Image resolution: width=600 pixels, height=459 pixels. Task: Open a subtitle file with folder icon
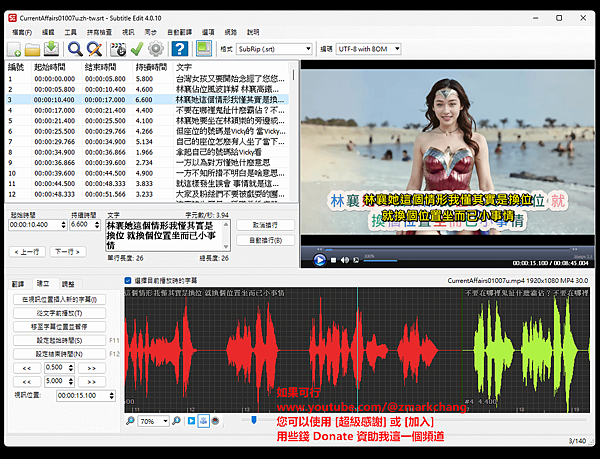(x=33, y=49)
